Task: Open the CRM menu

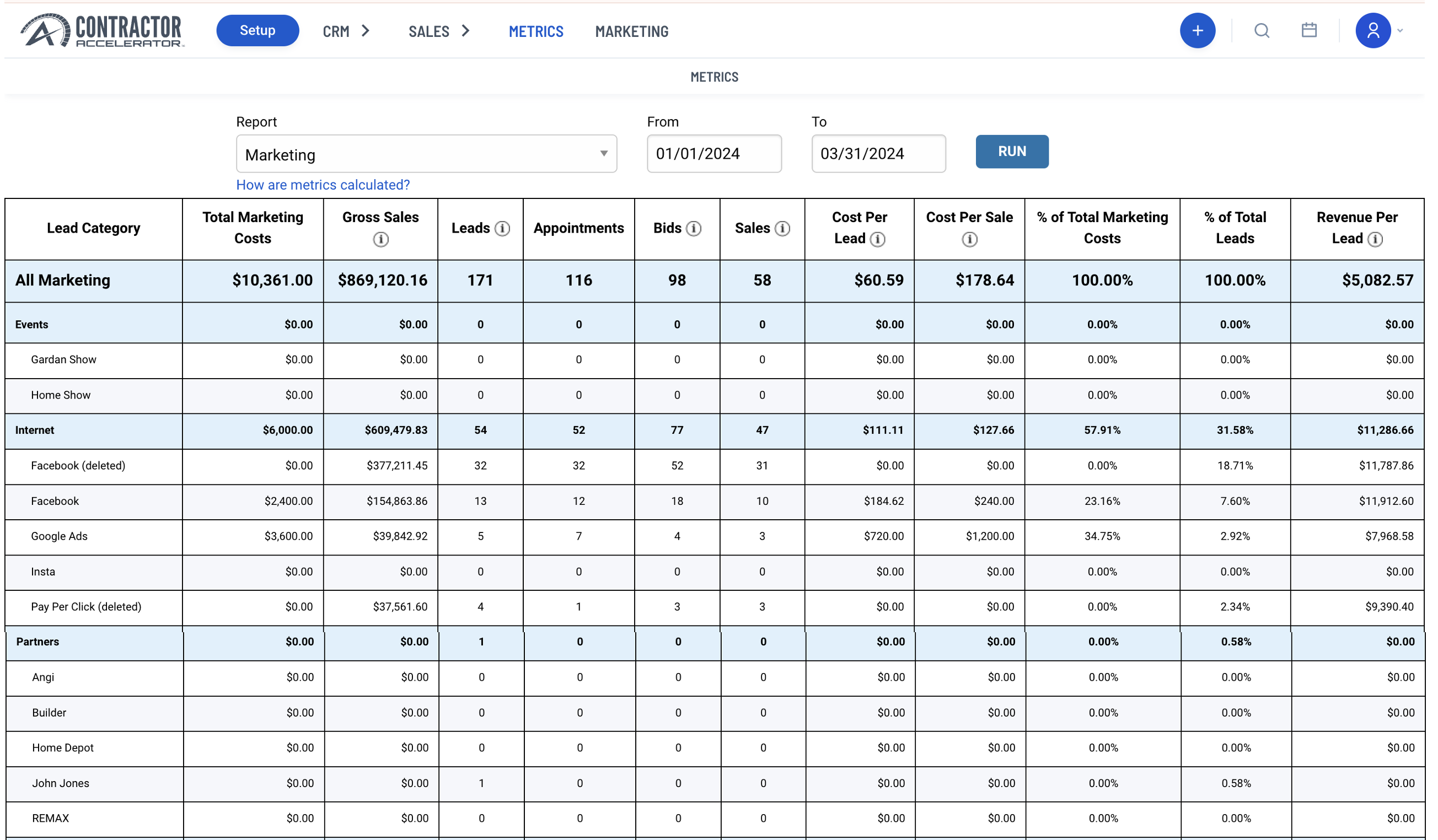Action: click(x=336, y=31)
